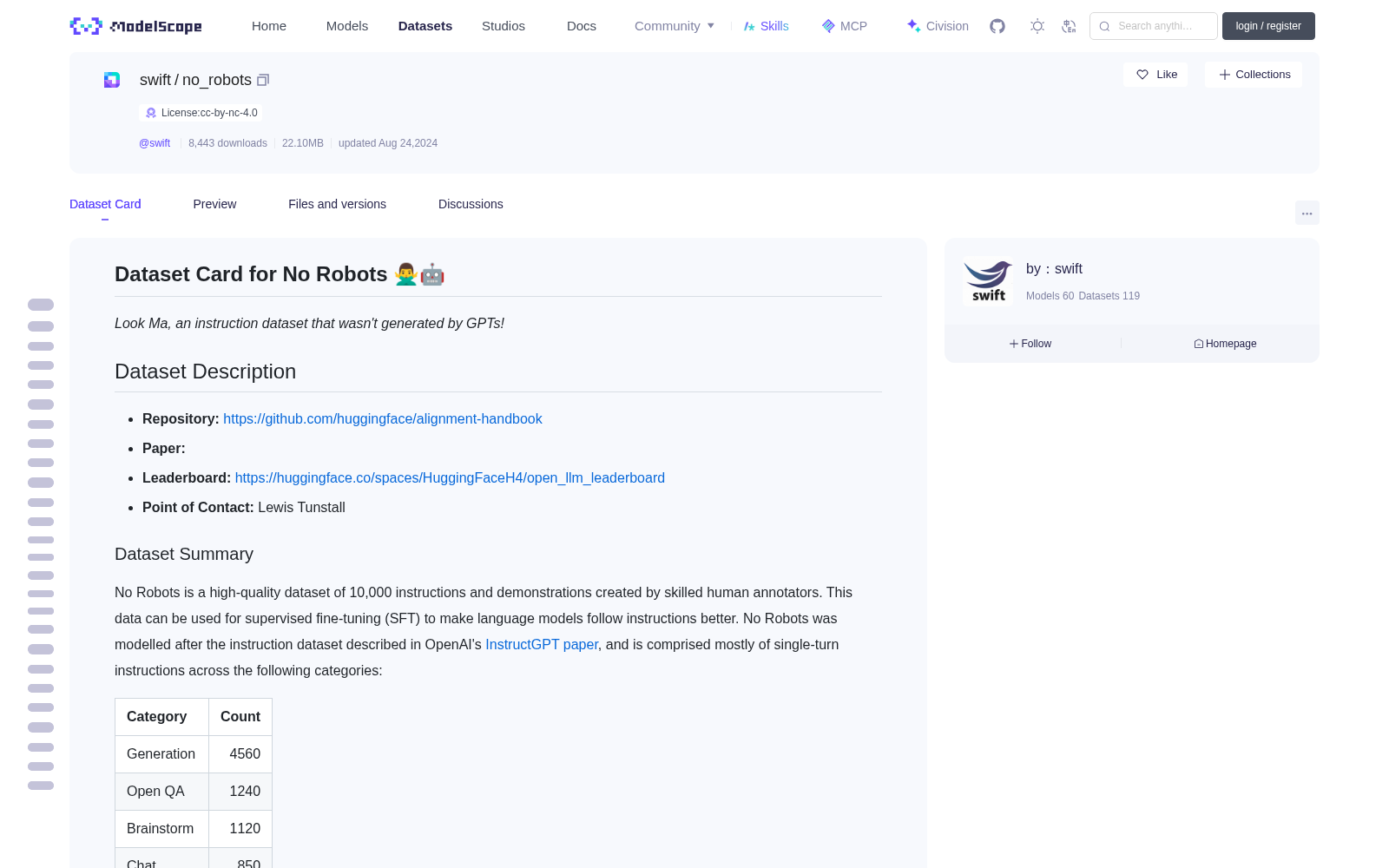Add dataset to Collections
The image size is (1389, 868).
tap(1254, 75)
